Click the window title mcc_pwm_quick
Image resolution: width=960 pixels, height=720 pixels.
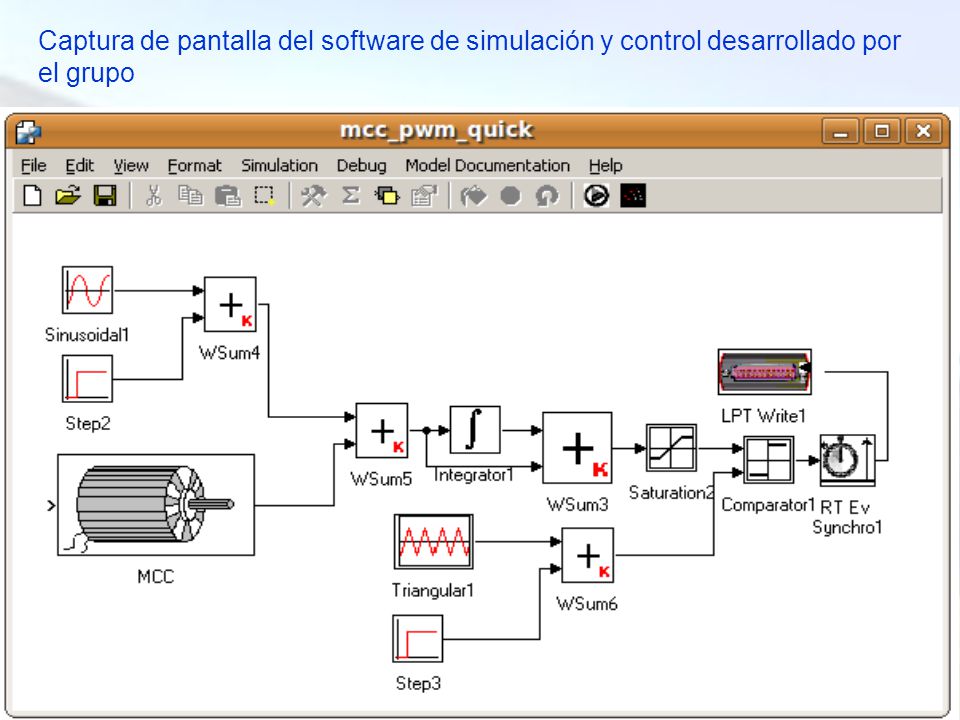click(x=437, y=130)
